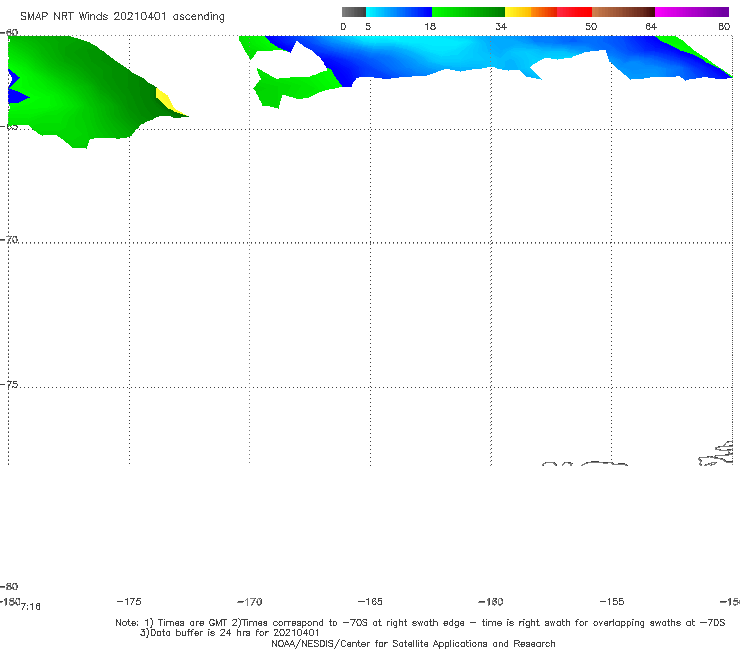Screen dimensions: 740x650
Task: Click the "80" color scale label
Action: (724, 27)
